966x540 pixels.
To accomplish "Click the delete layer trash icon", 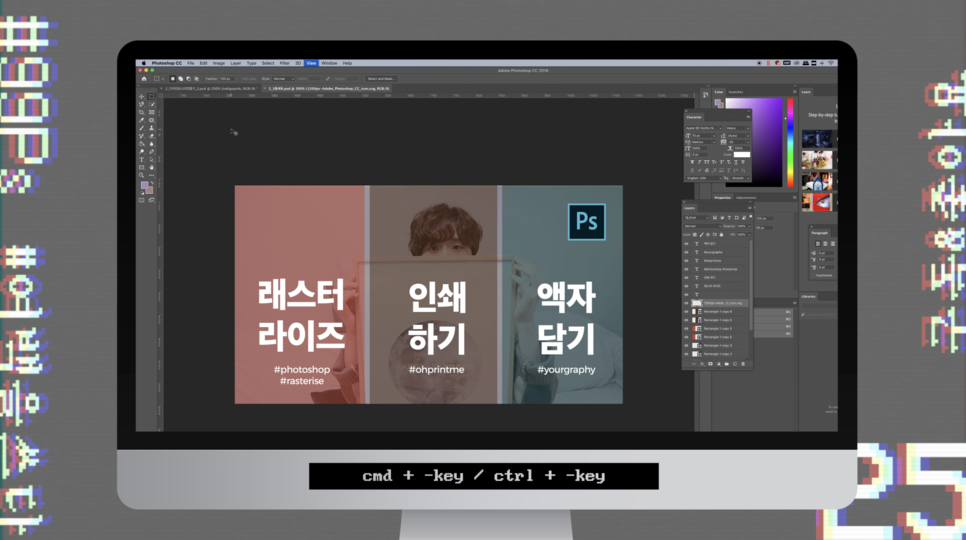I will [x=743, y=364].
